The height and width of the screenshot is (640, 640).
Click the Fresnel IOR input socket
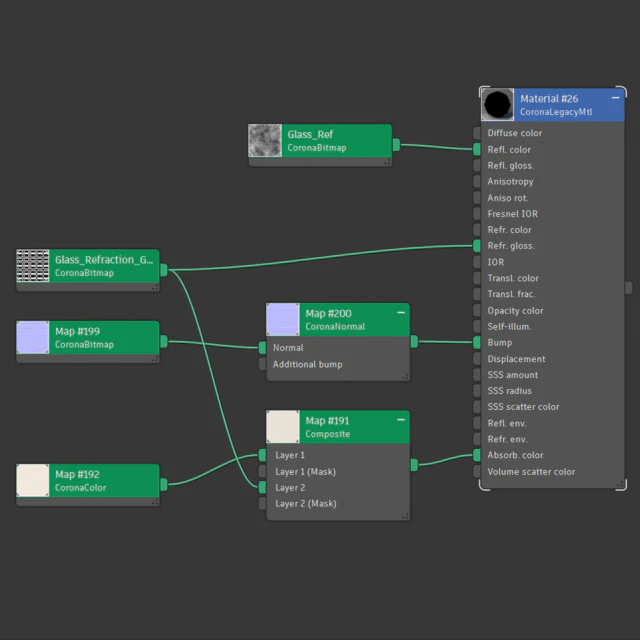(x=477, y=213)
